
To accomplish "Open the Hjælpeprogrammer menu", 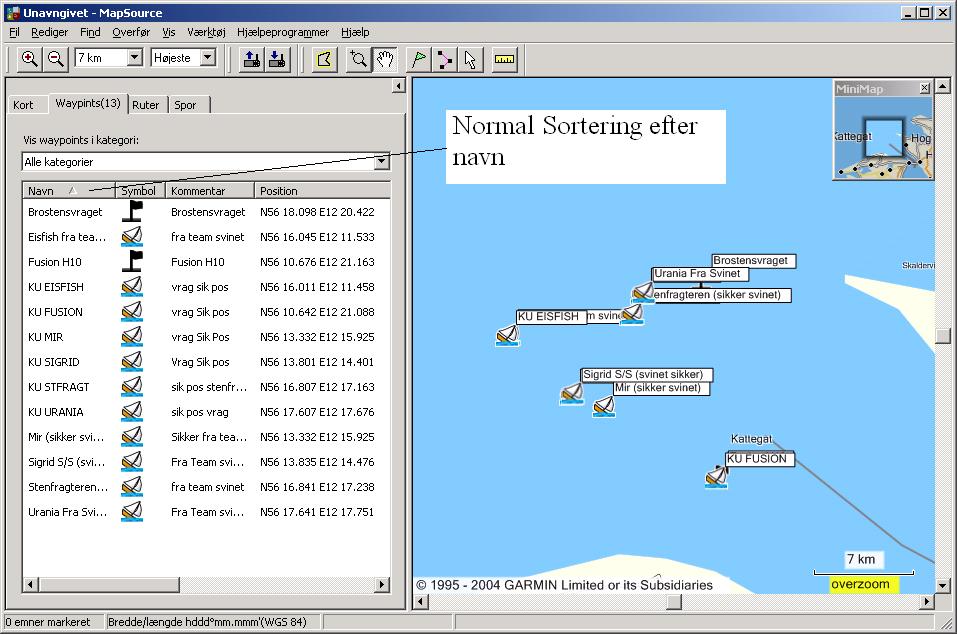I will pyautogui.click(x=283, y=32).
